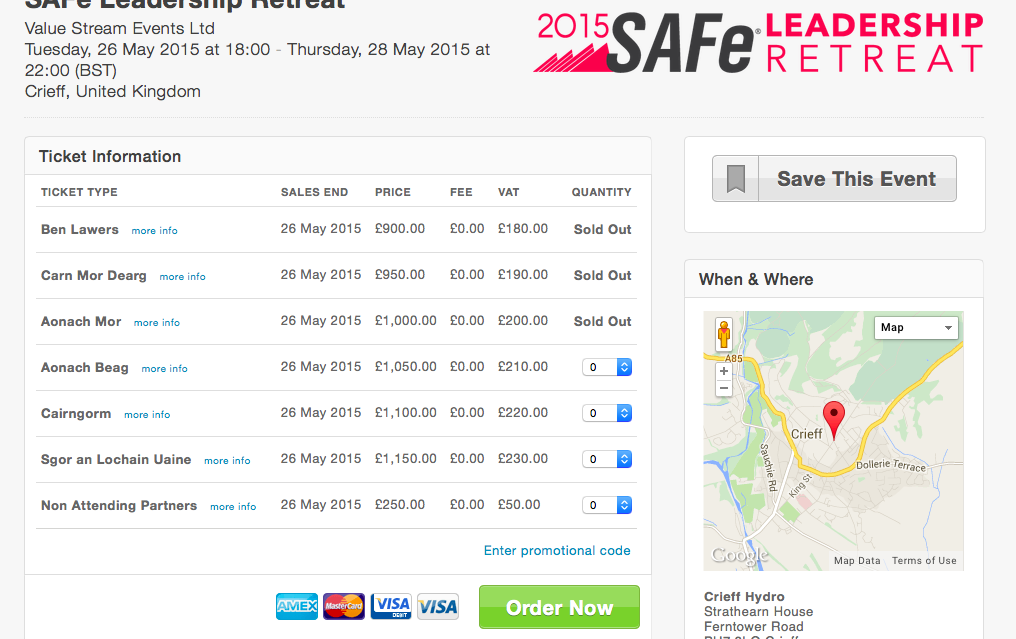Screen dimensions: 1016x639
Task: Click the Ticket Information panel heading
Action: pyautogui.click(x=110, y=157)
